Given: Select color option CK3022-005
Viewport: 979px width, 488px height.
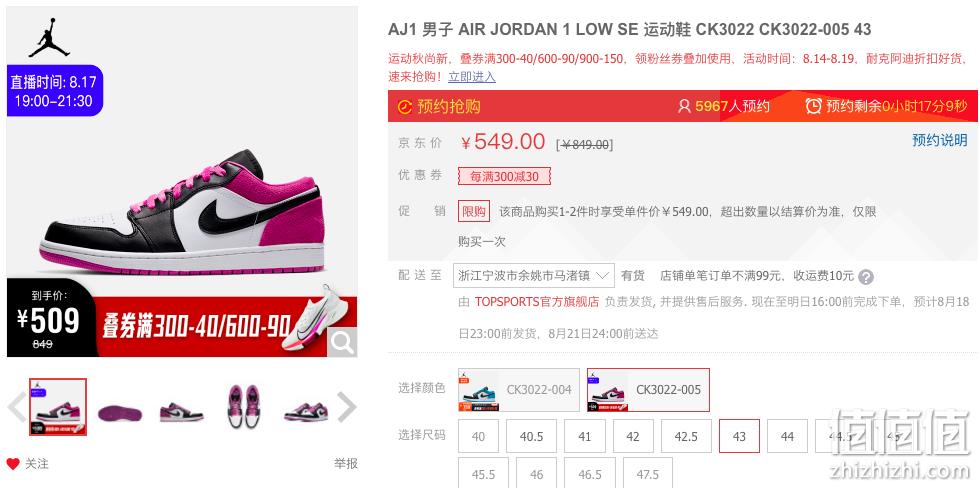Looking at the screenshot, I should point(648,390).
